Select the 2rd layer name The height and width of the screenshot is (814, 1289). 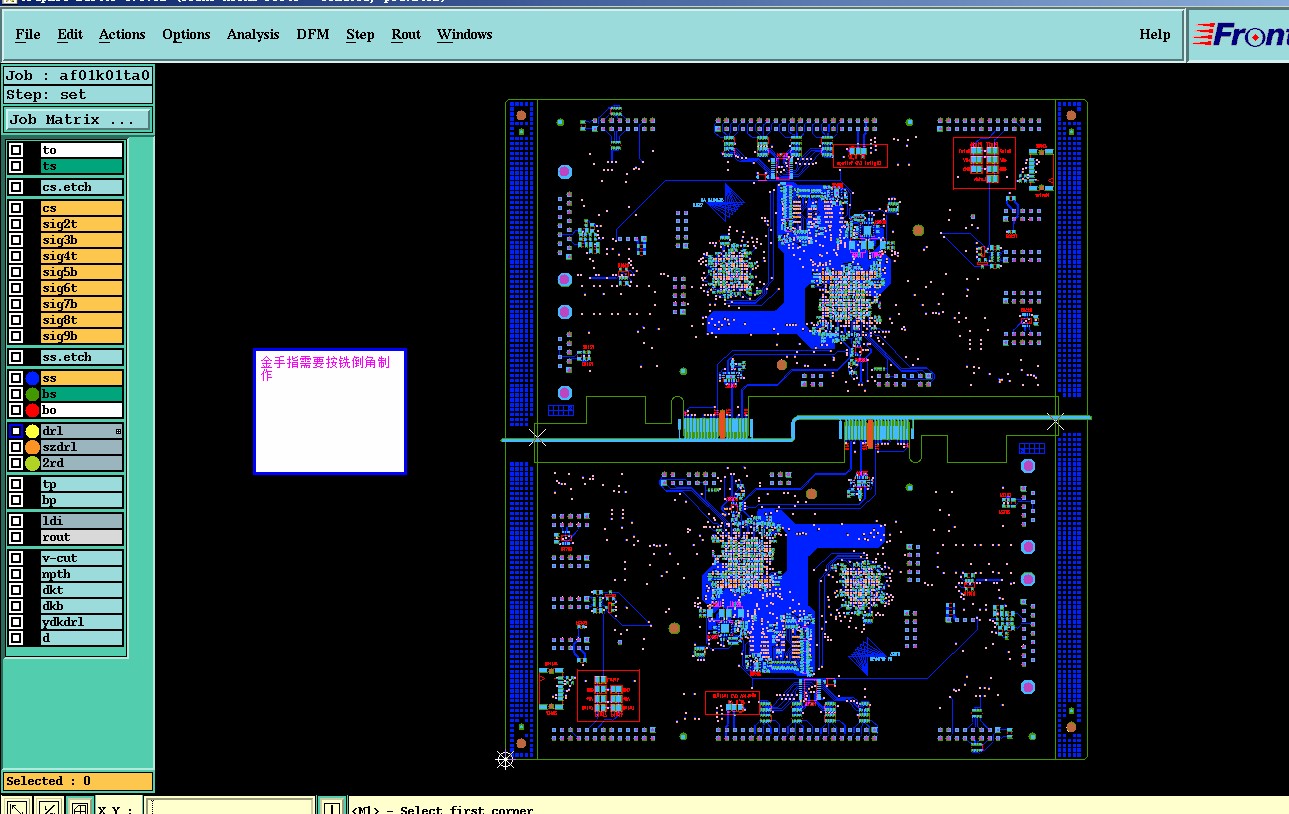(x=81, y=463)
